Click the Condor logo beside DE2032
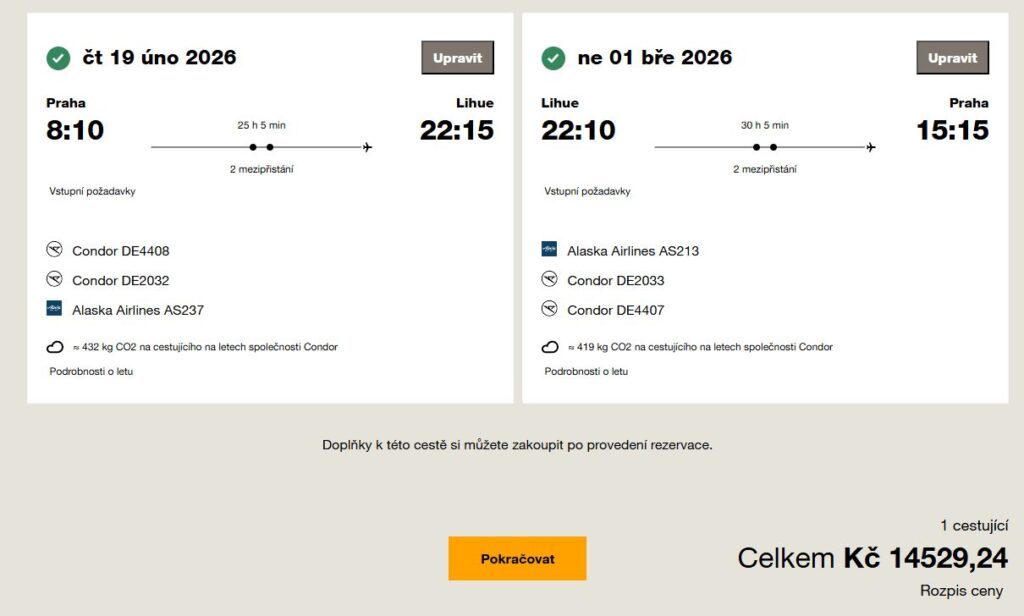The width and height of the screenshot is (1024, 616). pyautogui.click(x=54, y=280)
